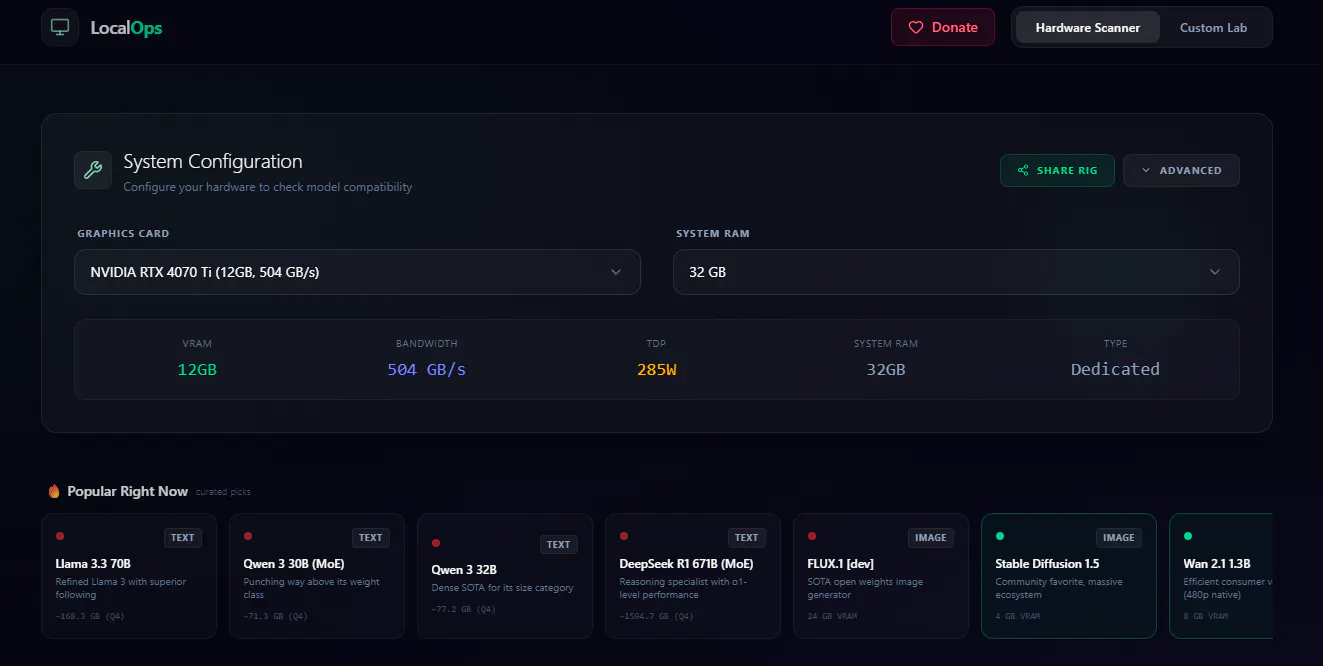The image size is (1323, 666).
Task: Open the System RAM 32 GB dropdown
Action: point(956,272)
